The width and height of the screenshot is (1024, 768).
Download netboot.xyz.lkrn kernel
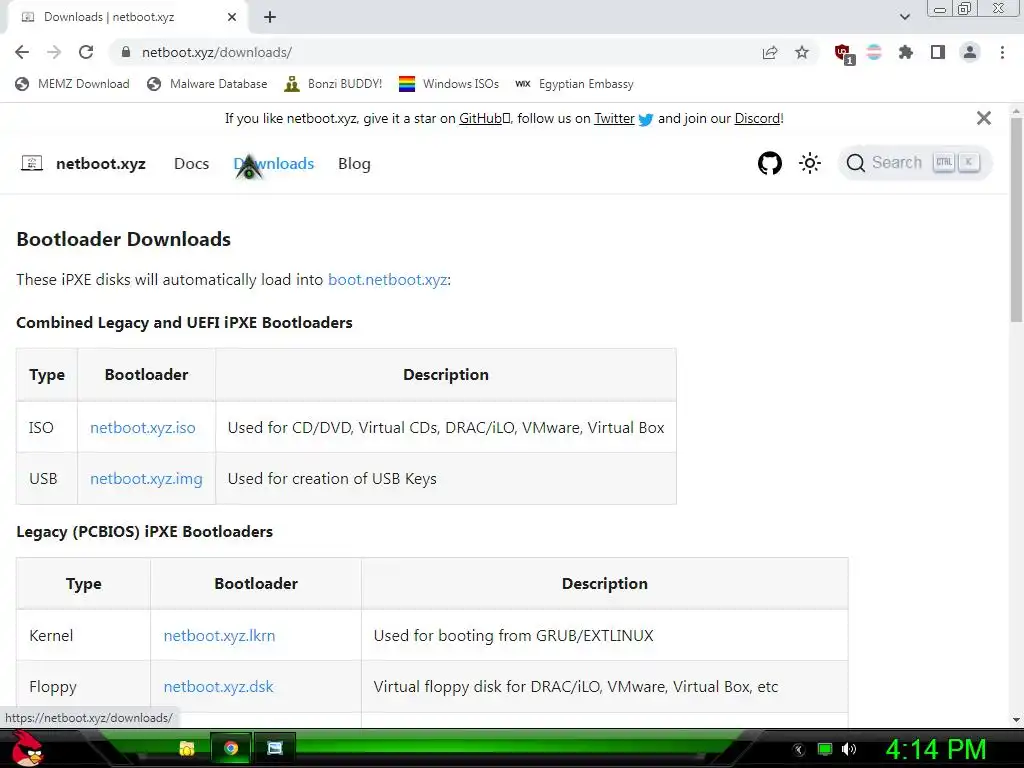click(219, 635)
